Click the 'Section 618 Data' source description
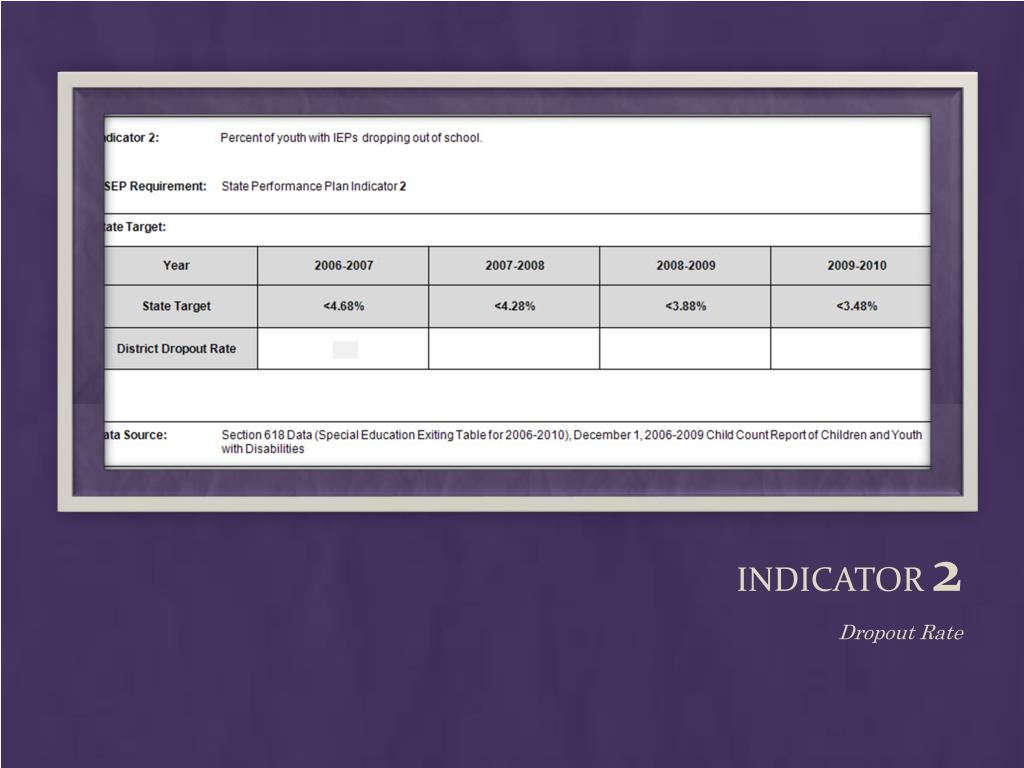 (x=571, y=441)
